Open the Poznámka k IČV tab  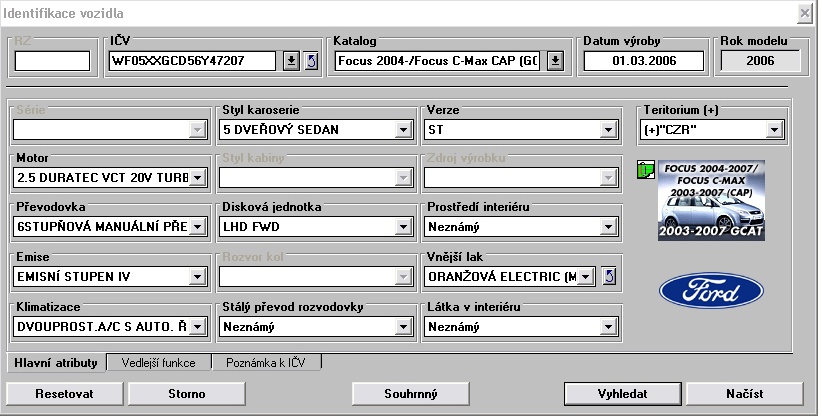click(265, 363)
